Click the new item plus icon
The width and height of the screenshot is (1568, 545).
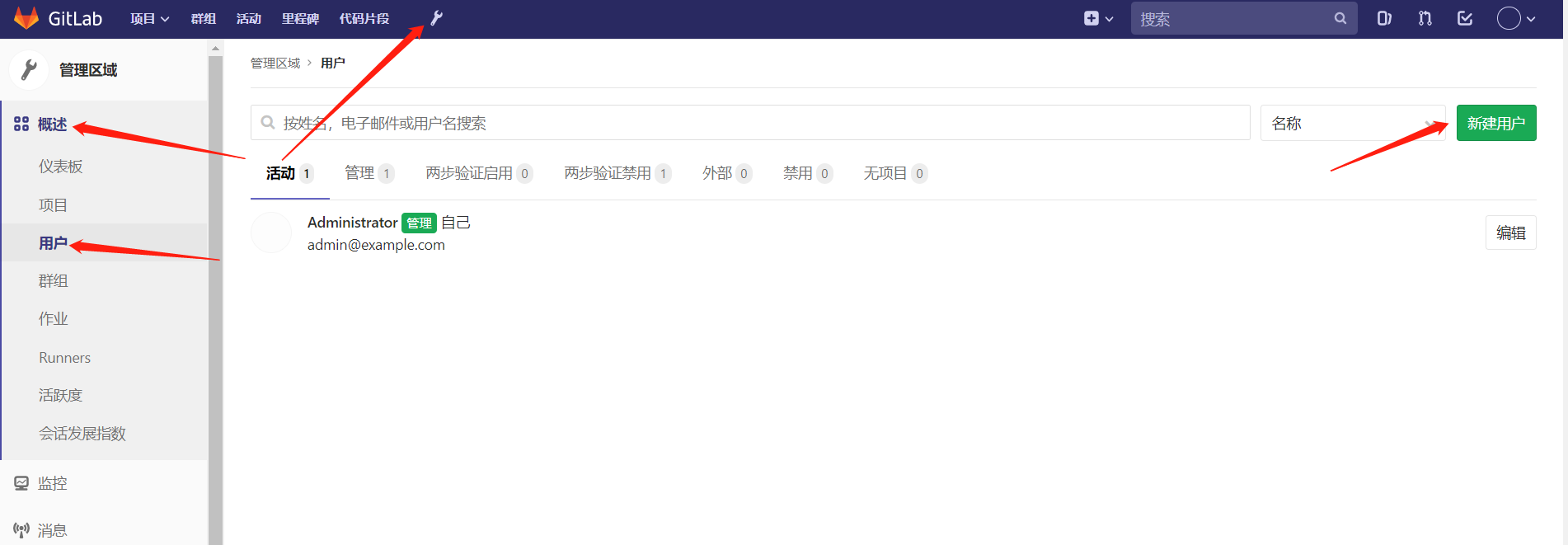pos(1091,18)
